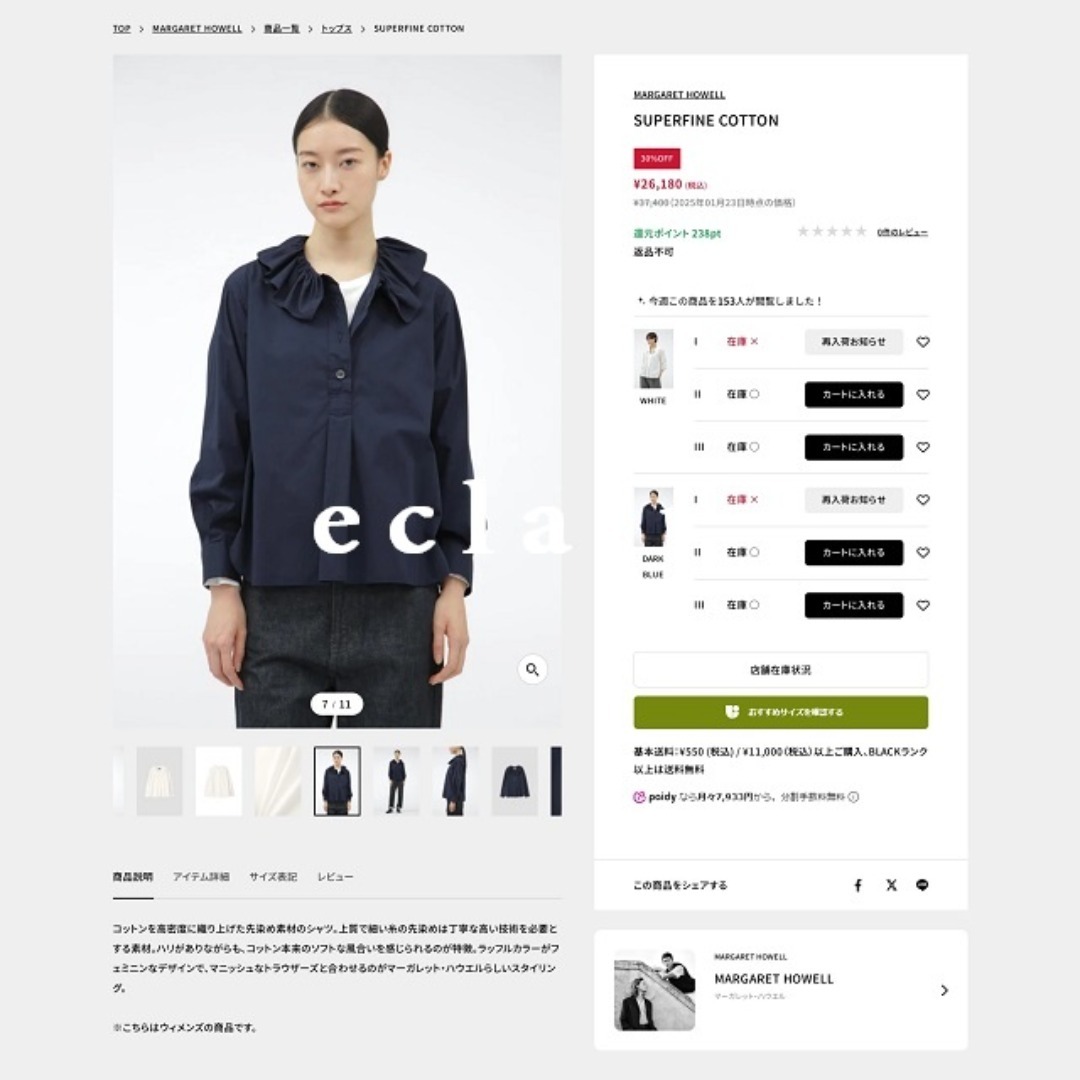Open Margaret Howell brand card chevron
Screen dimensions: 1080x1080
click(x=944, y=990)
